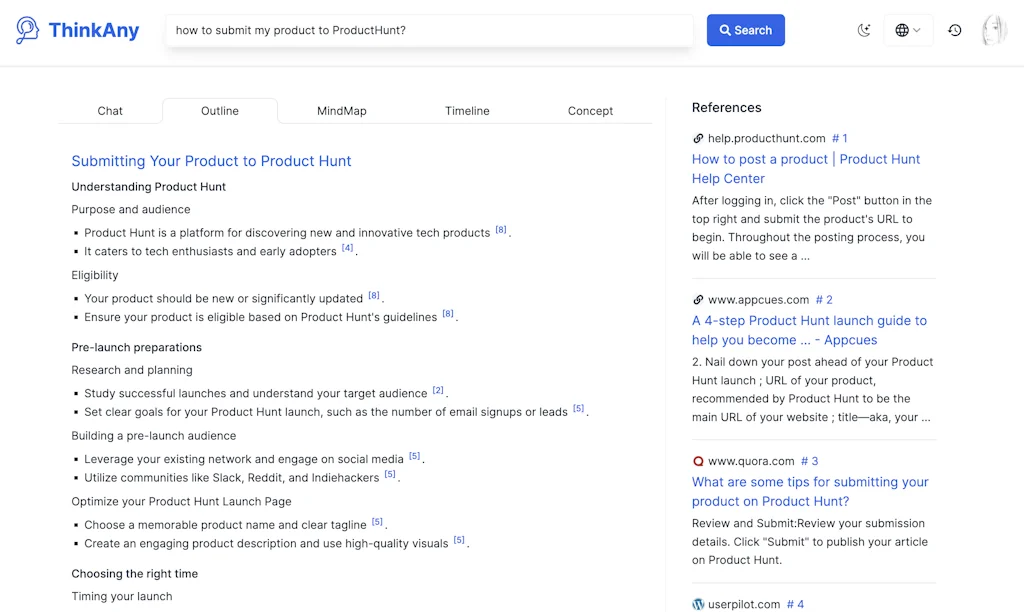The height and width of the screenshot is (612, 1024).
Task: Click citation marker [2] after target audience
Action: point(438,390)
